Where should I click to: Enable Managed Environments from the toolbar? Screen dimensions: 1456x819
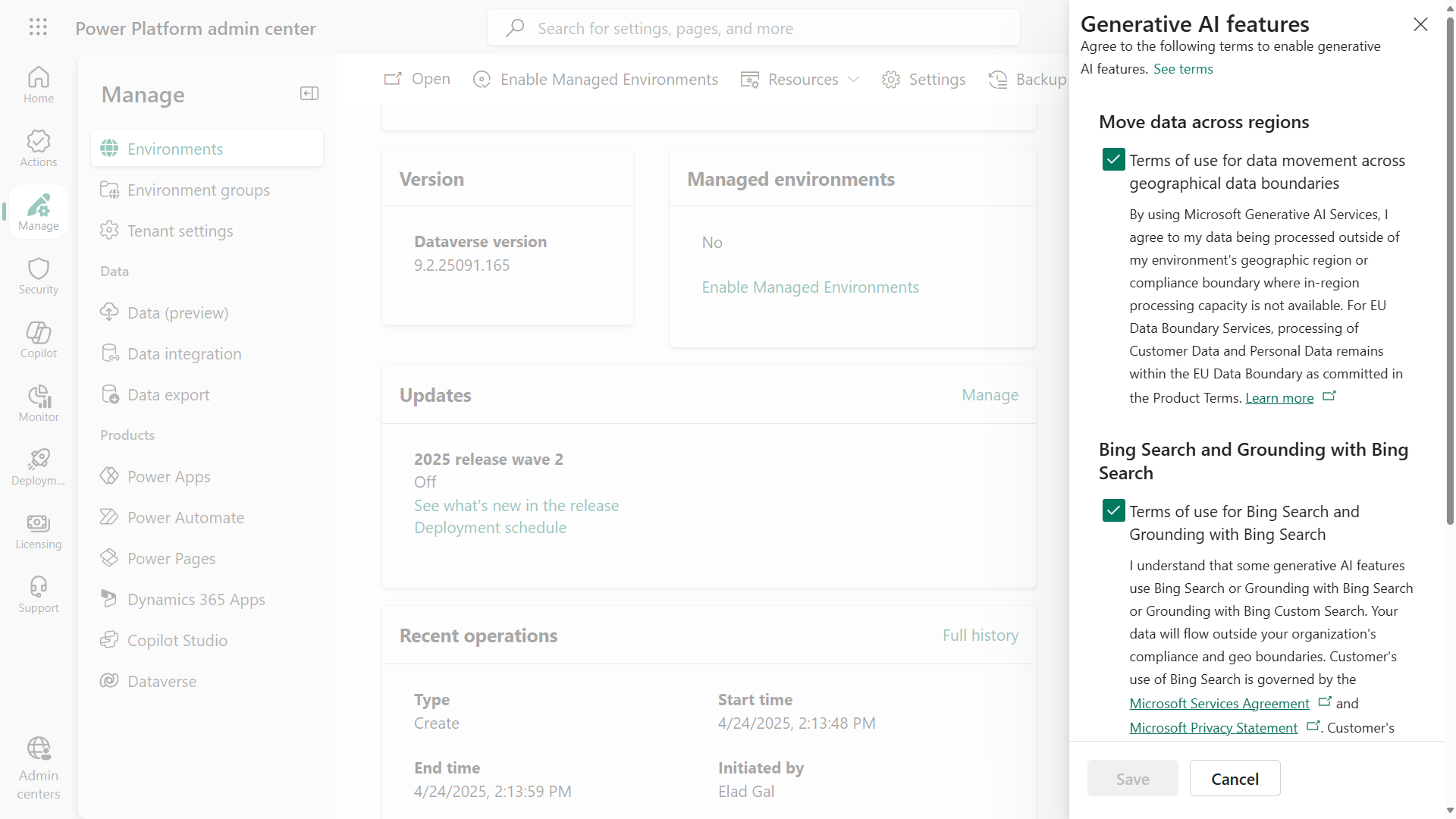click(595, 79)
